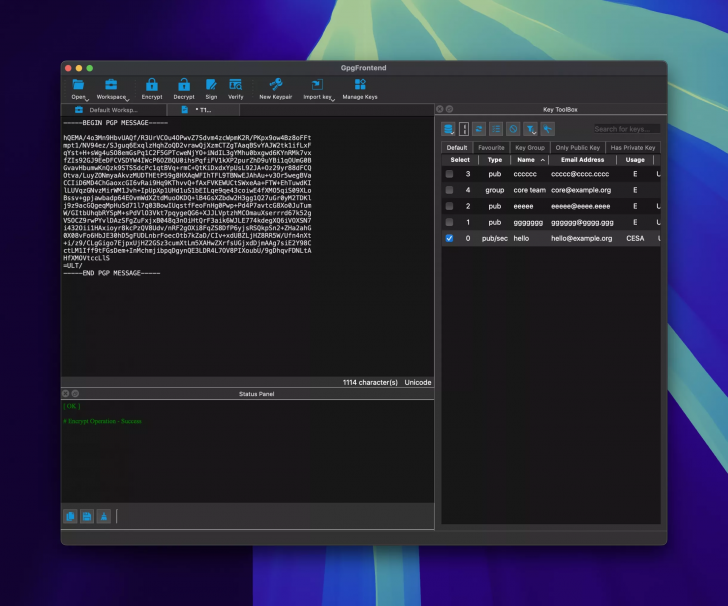Select the Default key list tab
The image size is (728, 606).
(457, 148)
